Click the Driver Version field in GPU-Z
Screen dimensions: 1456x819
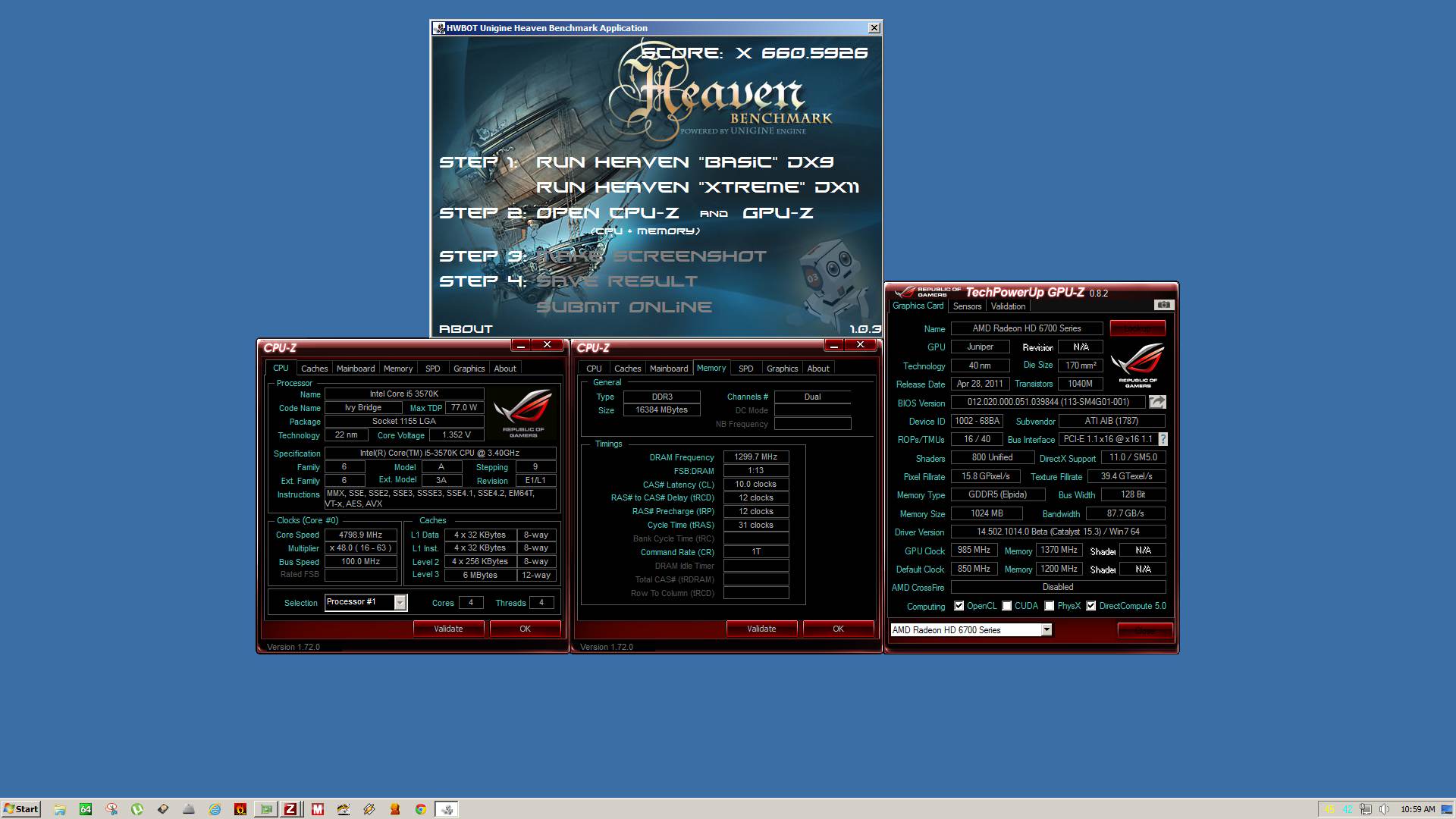(1058, 532)
